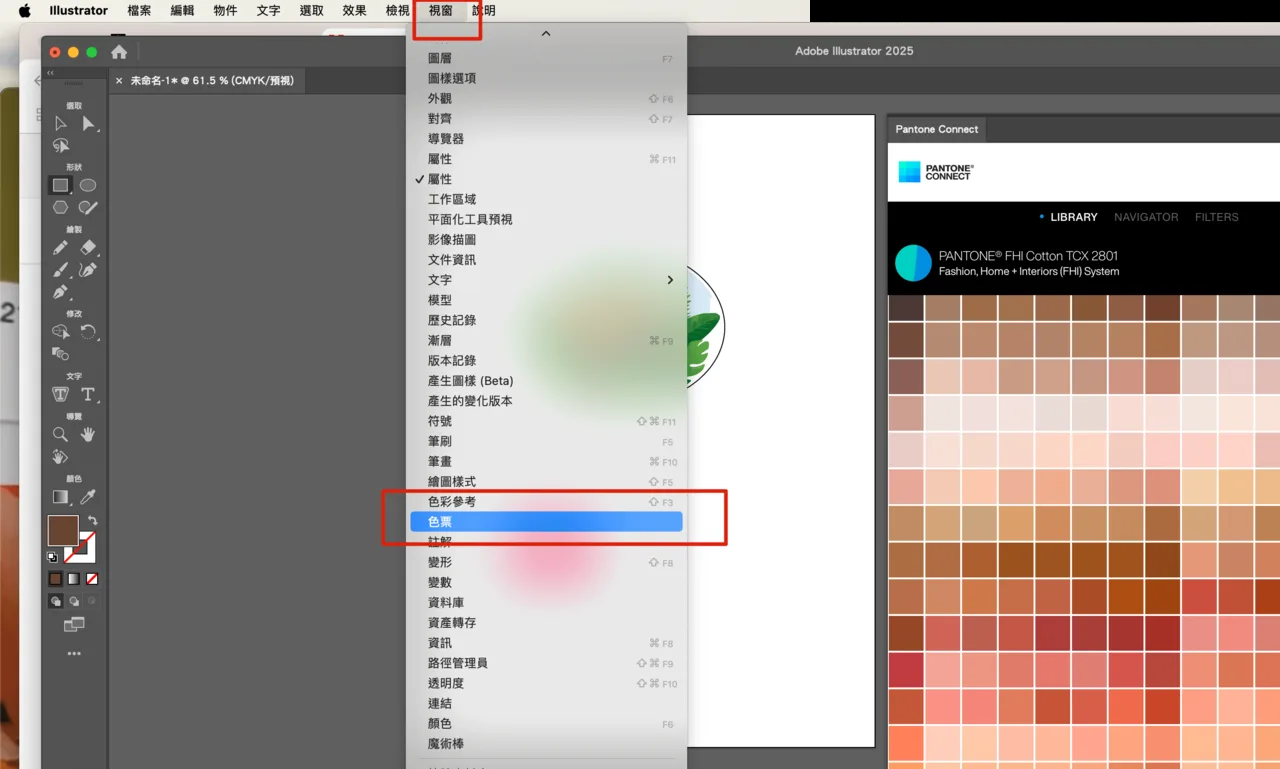Viewport: 1280px width, 769px height.
Task: Select the Direct Selection tool
Action: pyautogui.click(x=88, y=124)
